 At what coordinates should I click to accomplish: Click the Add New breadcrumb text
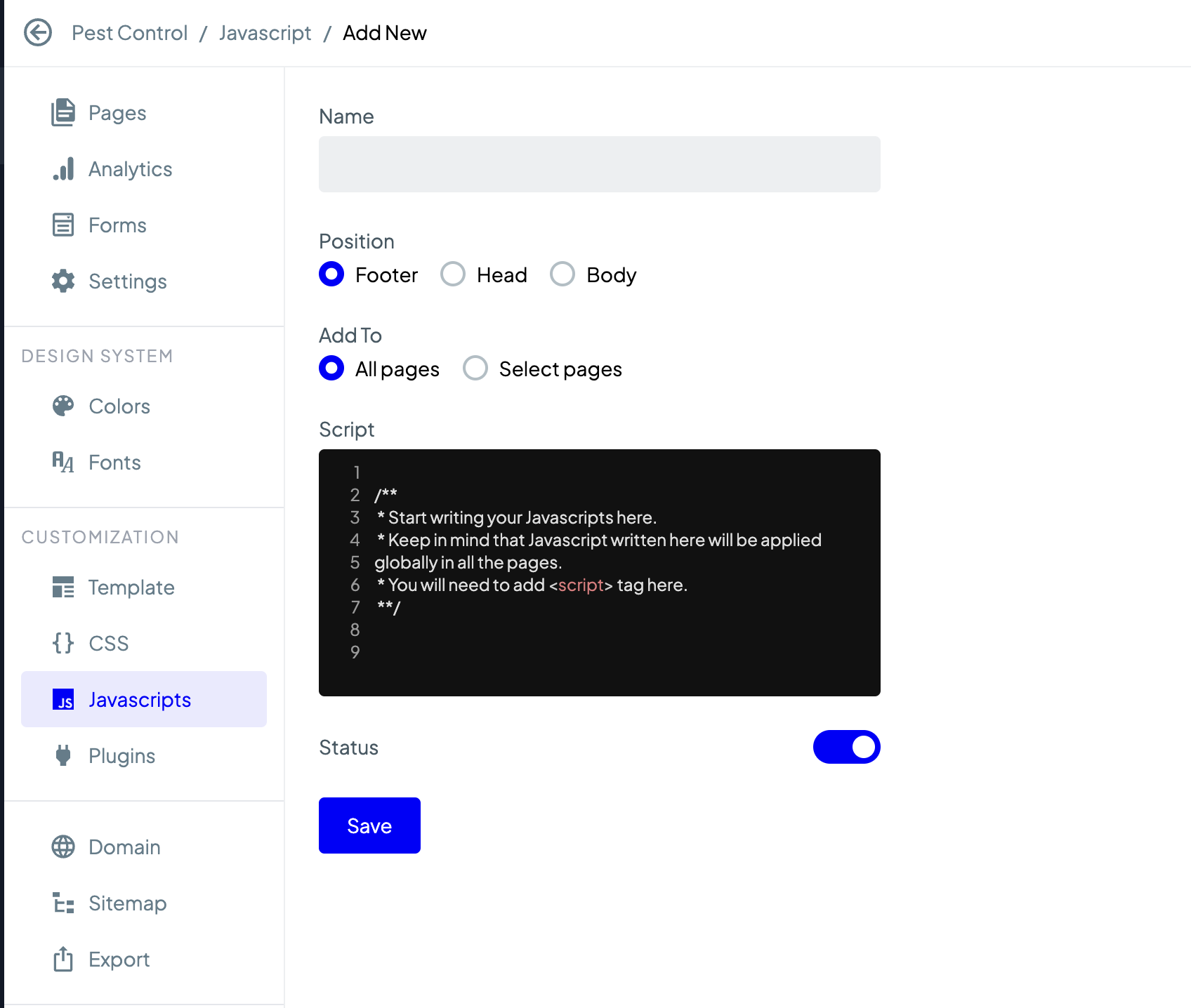point(385,33)
